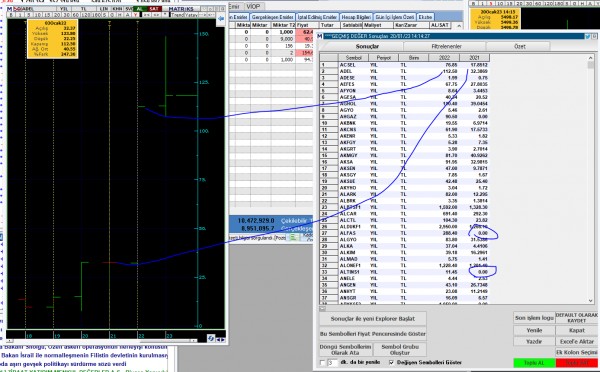Image resolution: width=600 pixels, height=372 pixels.
Task: Click the Kapat button
Action: (x=577, y=330)
